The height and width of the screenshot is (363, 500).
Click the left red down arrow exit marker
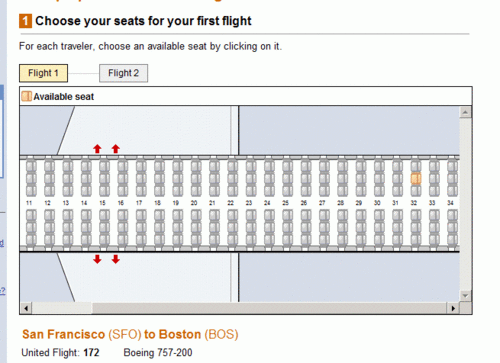pos(97,259)
